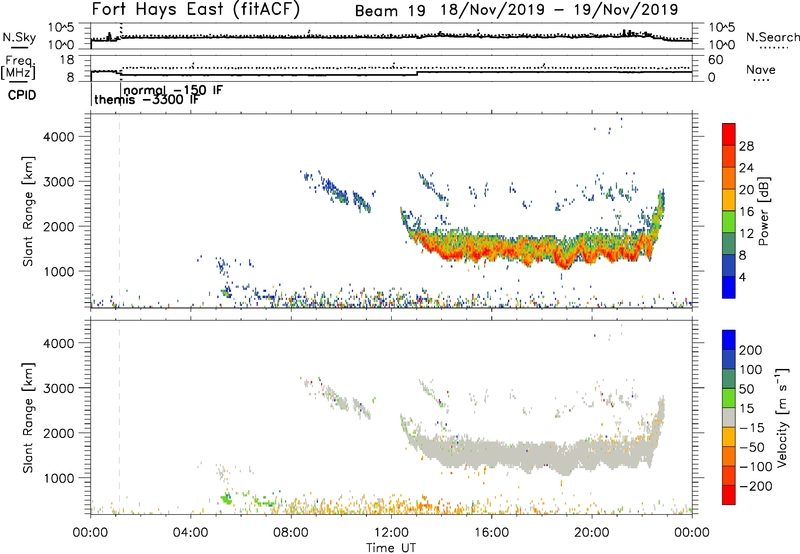Click the '20:00' time axis label

(x=591, y=533)
